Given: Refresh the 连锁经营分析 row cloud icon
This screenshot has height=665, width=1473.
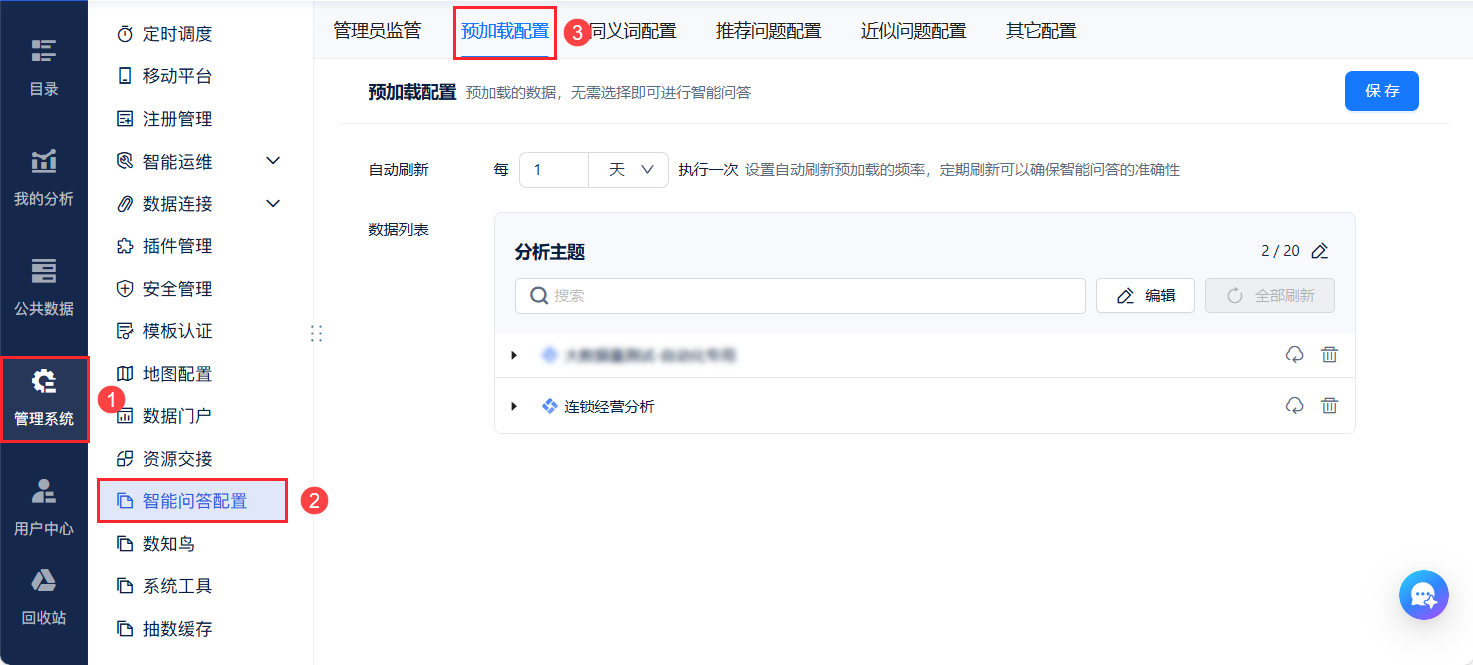Looking at the screenshot, I should [x=1295, y=406].
